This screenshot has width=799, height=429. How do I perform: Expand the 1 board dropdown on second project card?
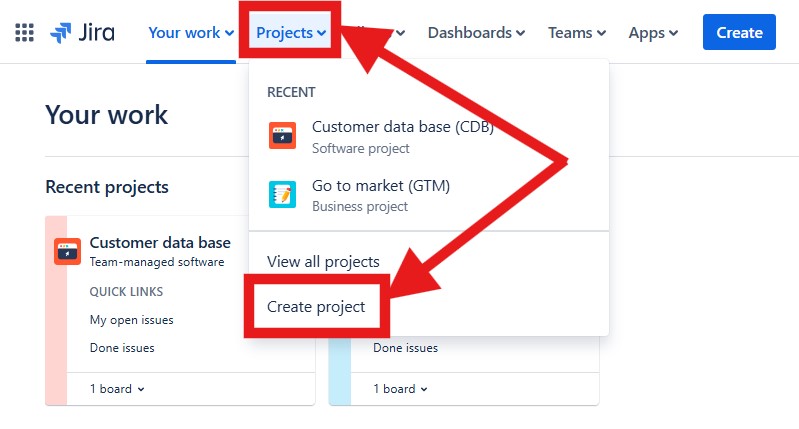401,389
